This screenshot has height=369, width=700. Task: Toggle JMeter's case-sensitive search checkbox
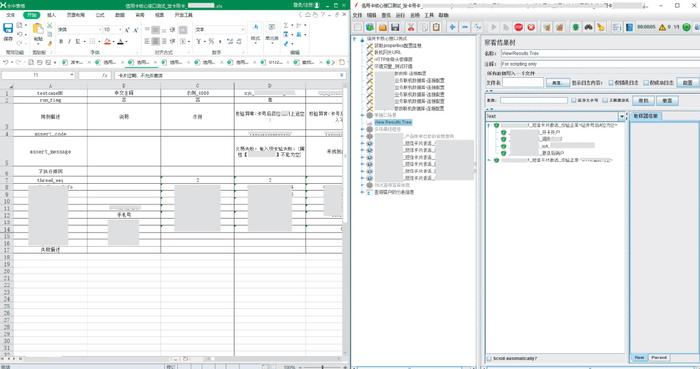click(574, 101)
